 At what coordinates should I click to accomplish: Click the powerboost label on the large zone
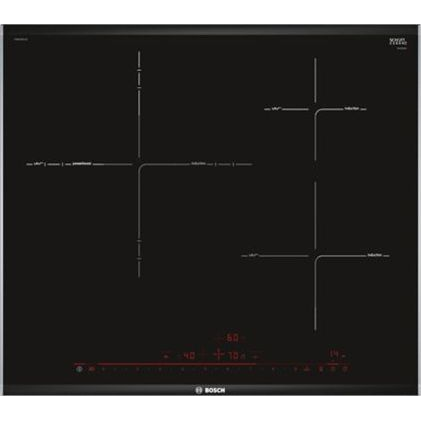(x=82, y=164)
